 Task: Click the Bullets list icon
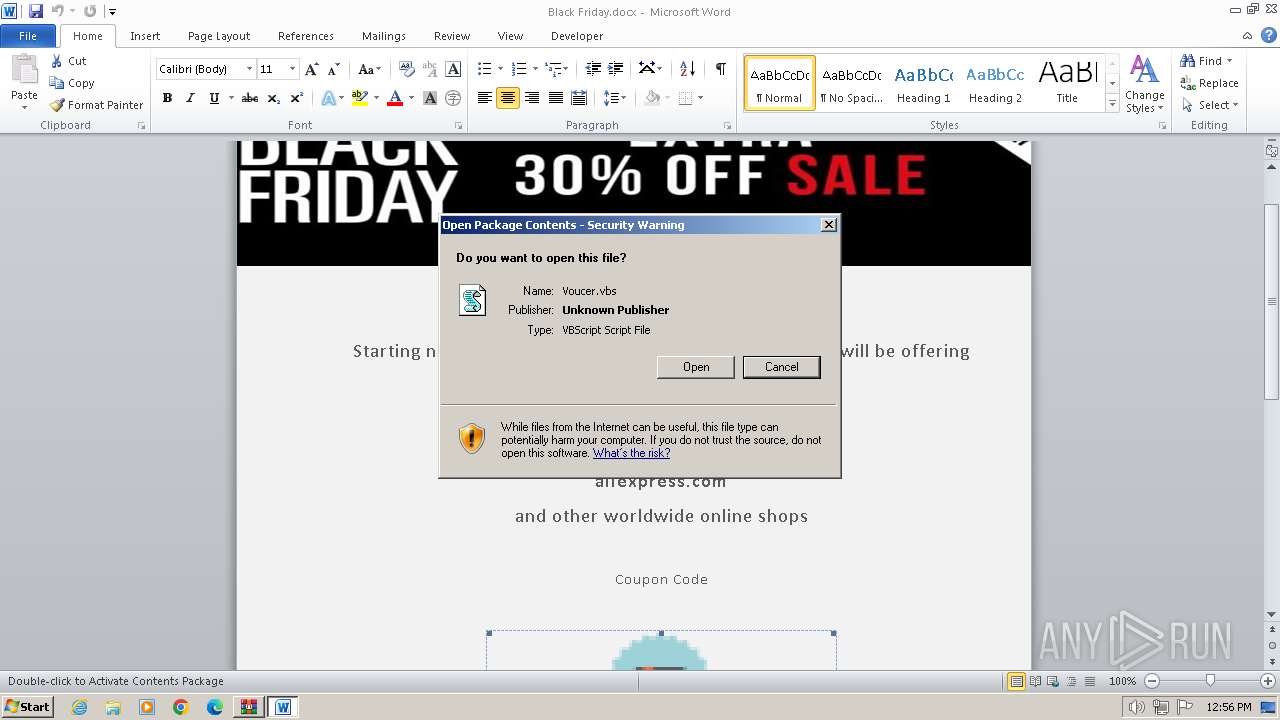pos(485,69)
